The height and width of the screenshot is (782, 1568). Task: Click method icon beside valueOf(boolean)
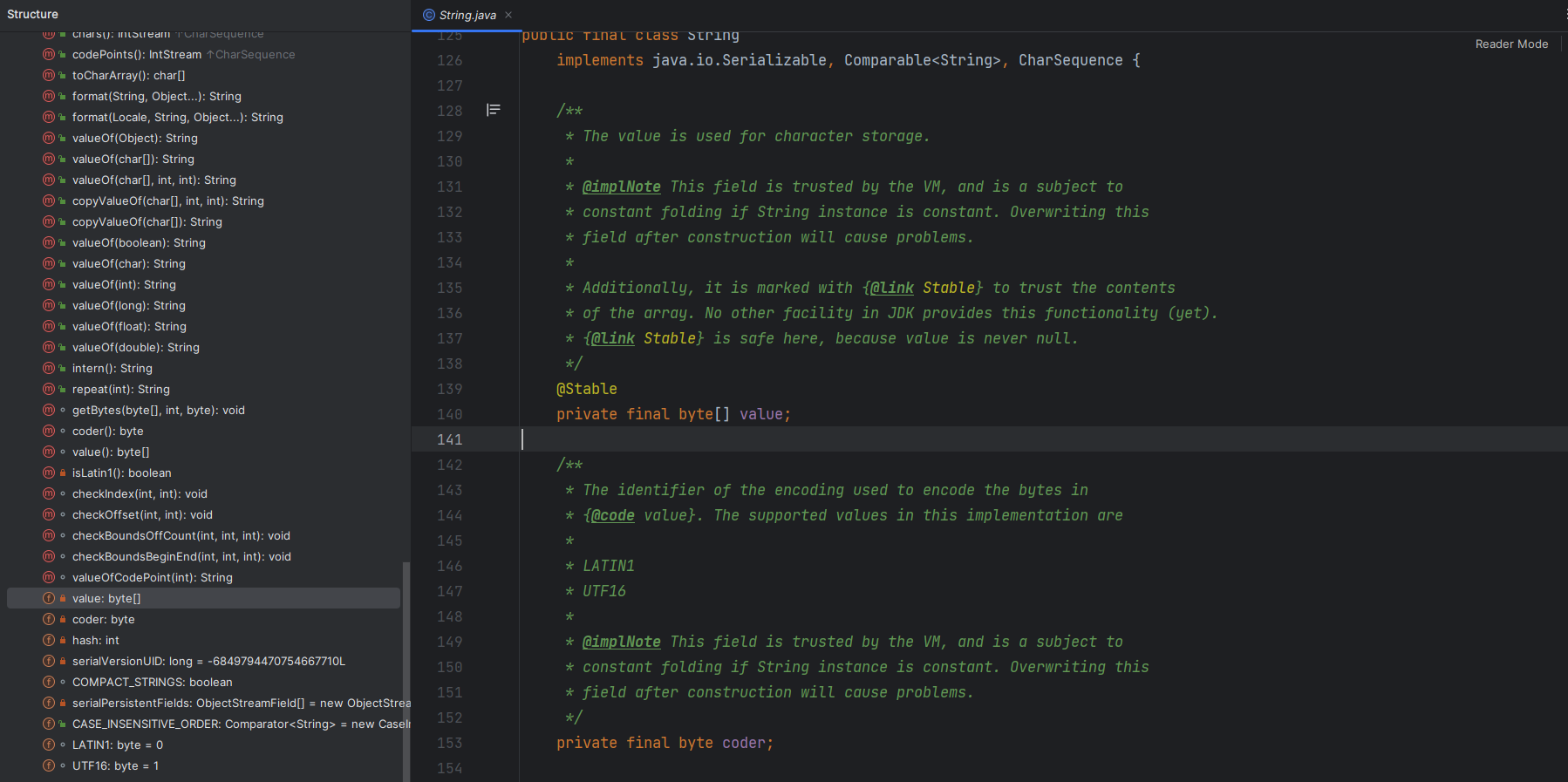pos(49,242)
